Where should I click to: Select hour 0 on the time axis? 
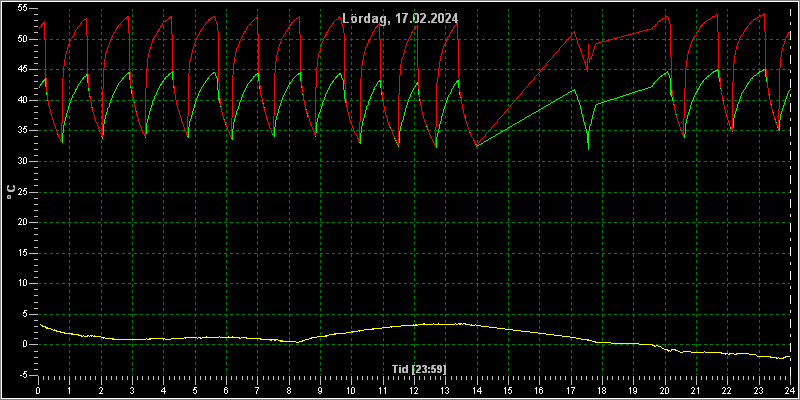click(x=38, y=391)
